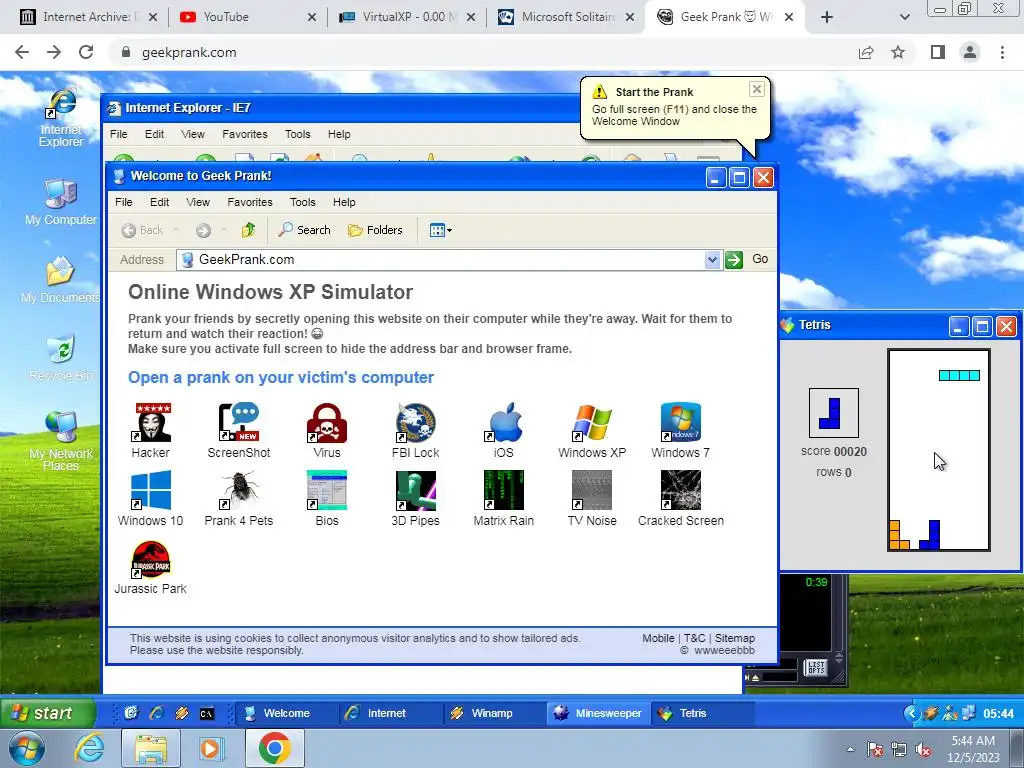Open the Hacker prank icon
This screenshot has width=1024, height=768.
[151, 423]
